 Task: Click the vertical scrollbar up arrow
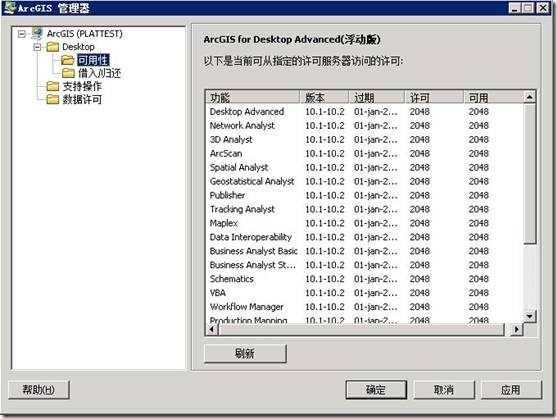click(x=530, y=97)
